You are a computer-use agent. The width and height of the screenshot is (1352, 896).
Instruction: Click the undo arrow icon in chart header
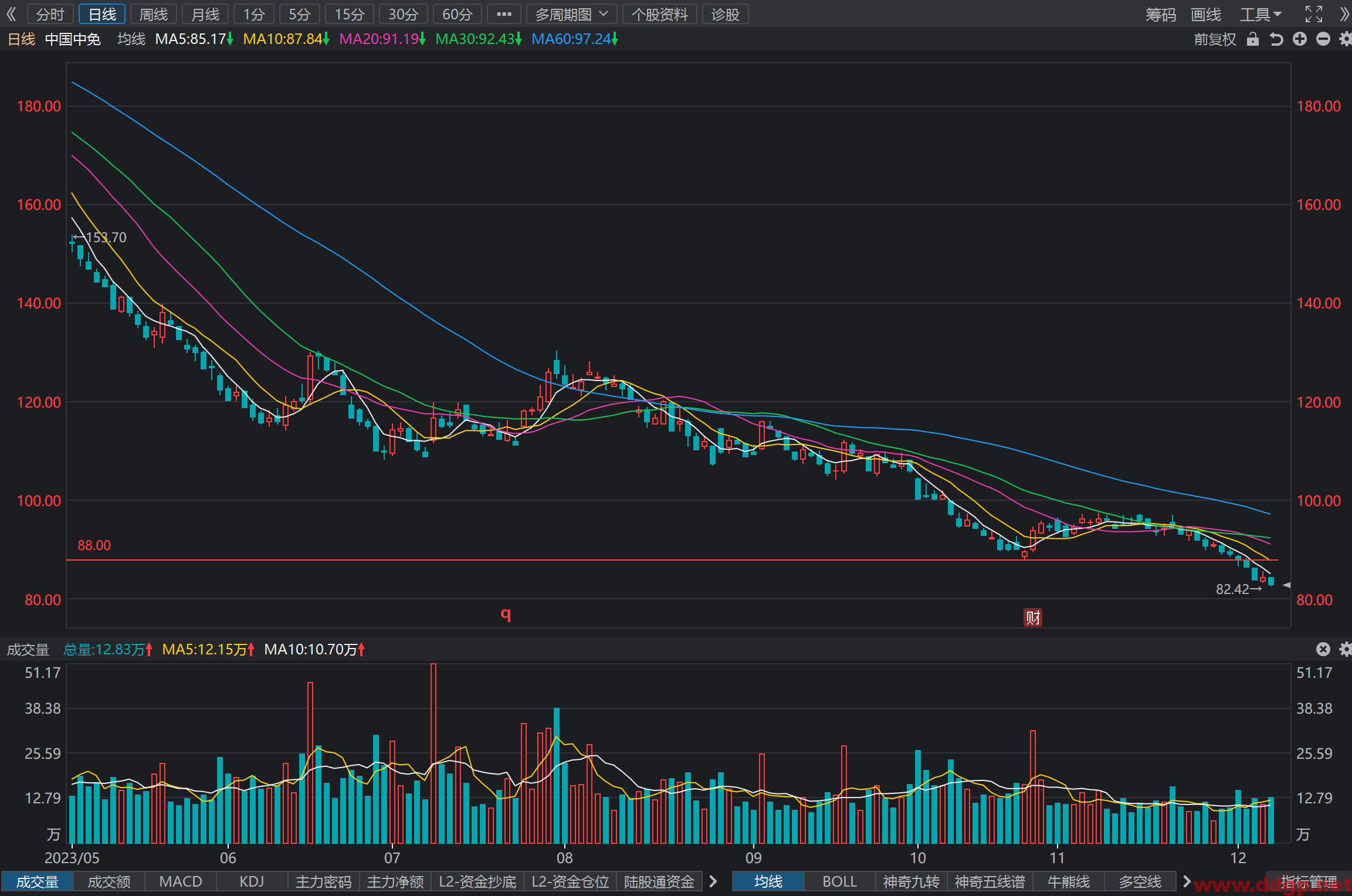(x=1276, y=39)
